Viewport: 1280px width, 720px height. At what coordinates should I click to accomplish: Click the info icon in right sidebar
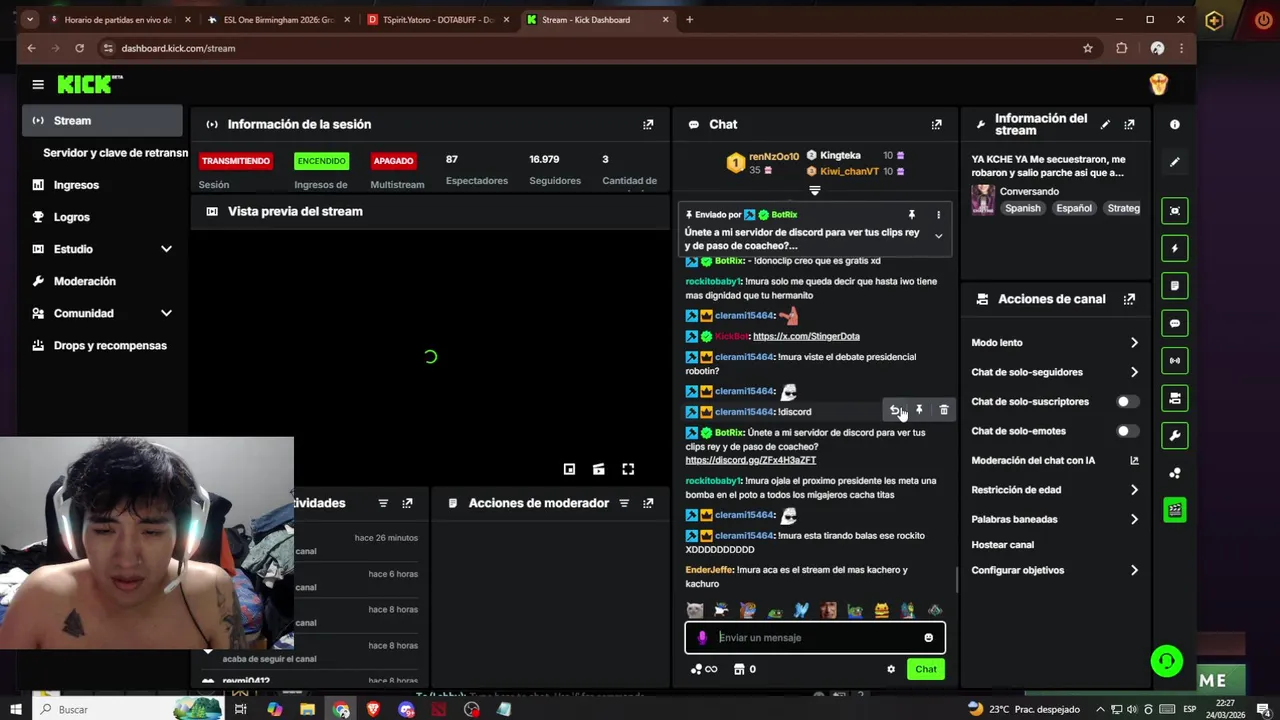tap(1175, 125)
